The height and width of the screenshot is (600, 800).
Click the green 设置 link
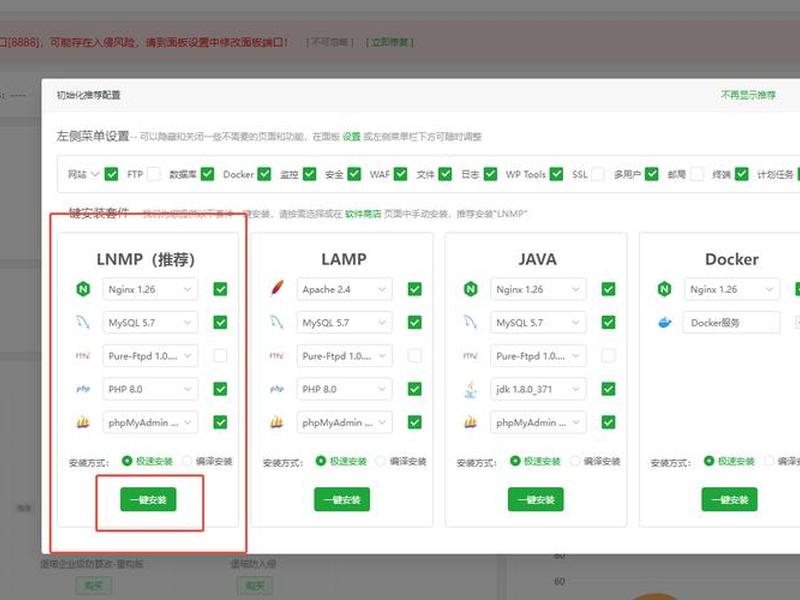coord(352,137)
